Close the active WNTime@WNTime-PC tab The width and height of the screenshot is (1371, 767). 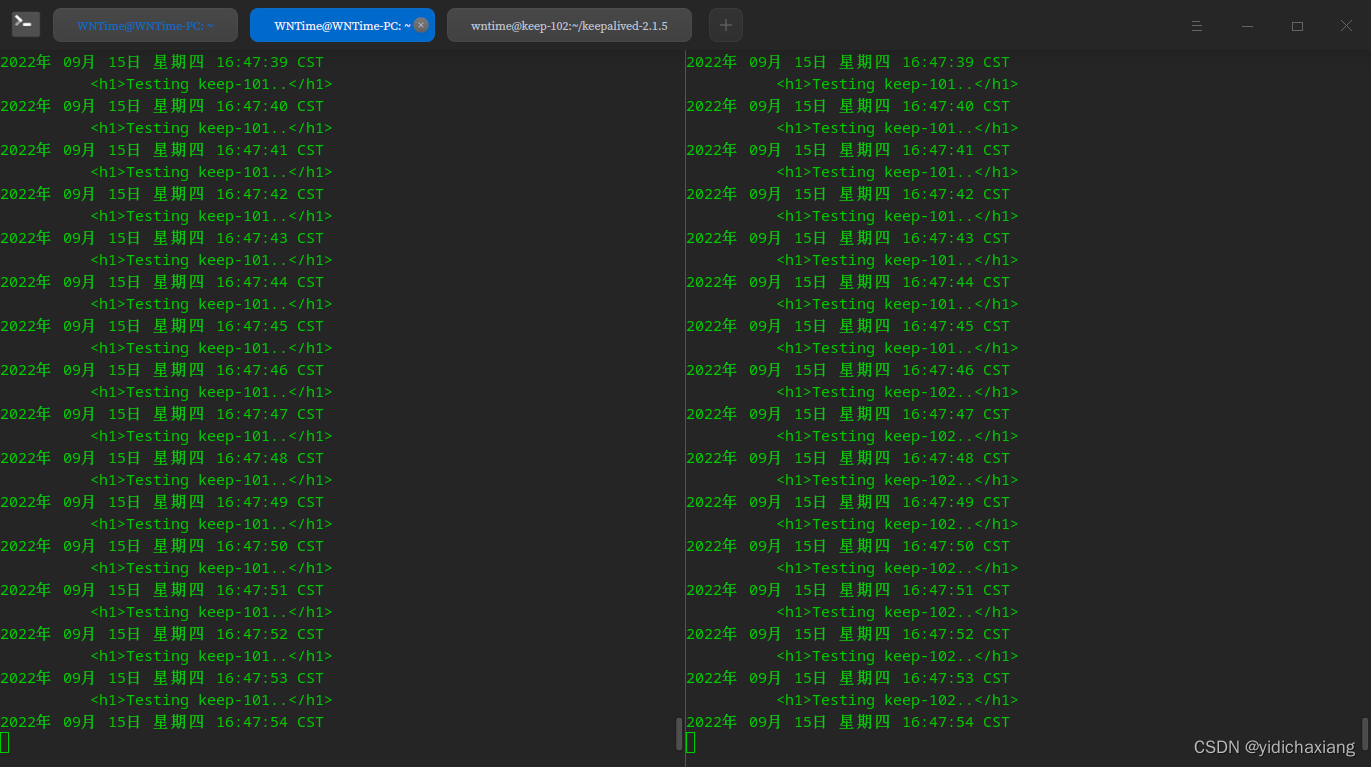coord(421,25)
